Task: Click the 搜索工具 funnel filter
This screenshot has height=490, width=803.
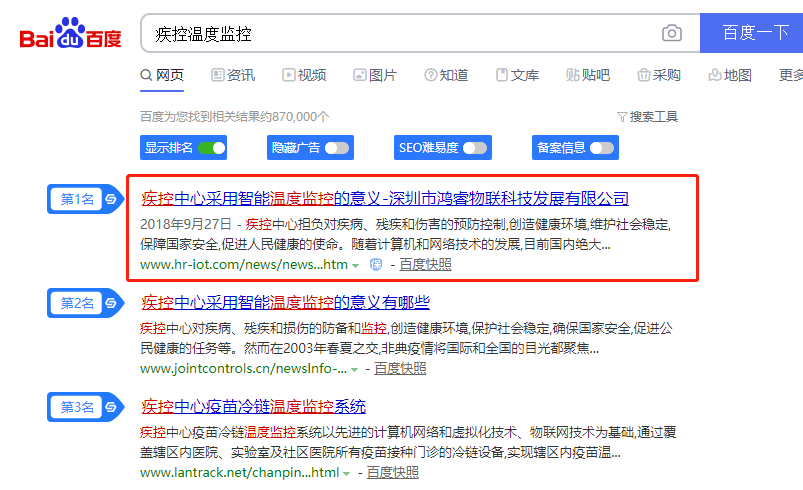Action: pos(647,117)
